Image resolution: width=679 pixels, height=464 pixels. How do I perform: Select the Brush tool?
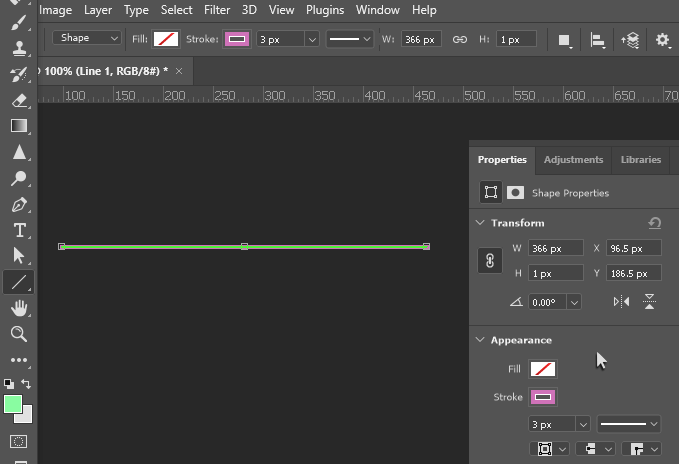pyautogui.click(x=19, y=23)
